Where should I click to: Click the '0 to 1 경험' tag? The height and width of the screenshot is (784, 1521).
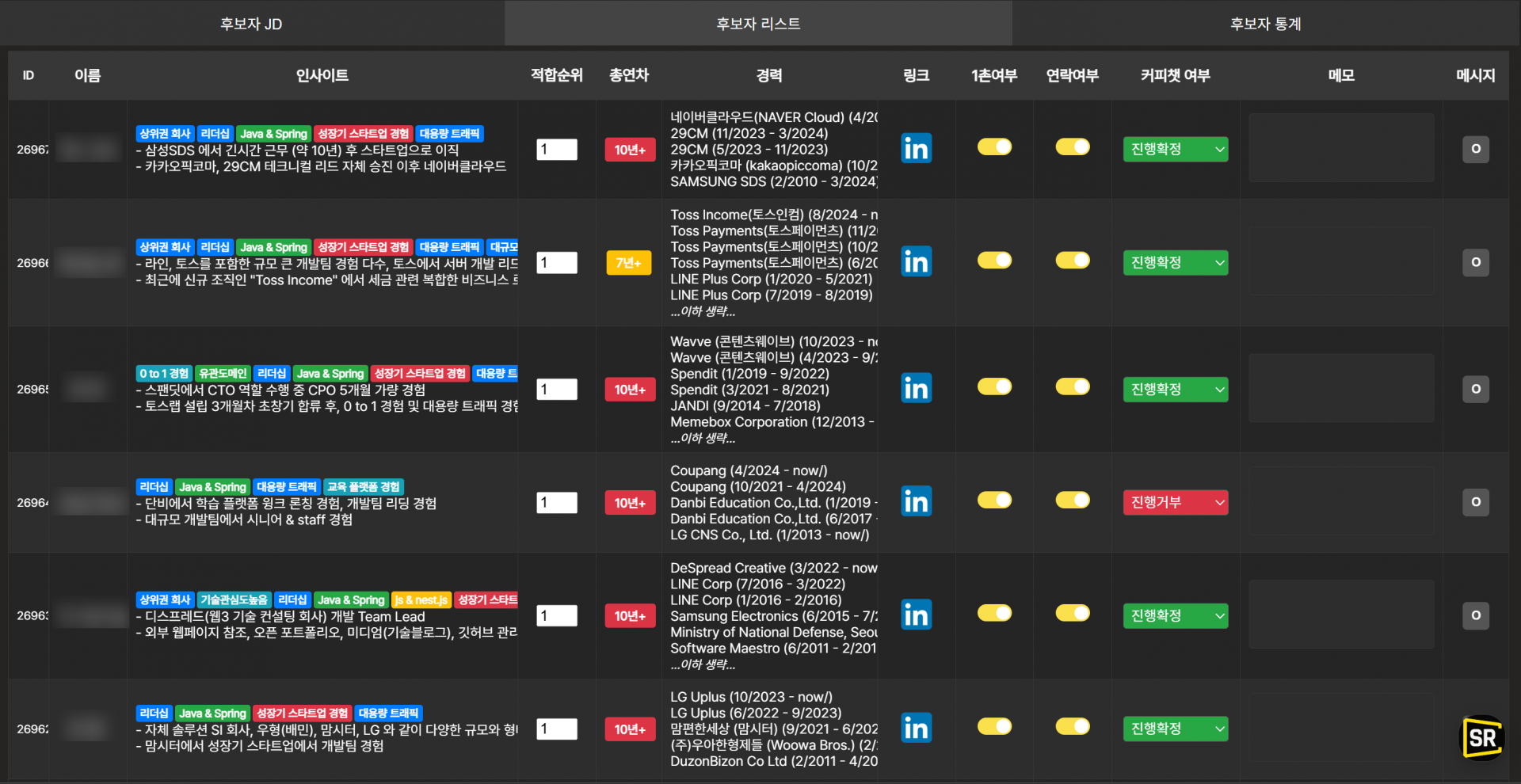coord(164,373)
